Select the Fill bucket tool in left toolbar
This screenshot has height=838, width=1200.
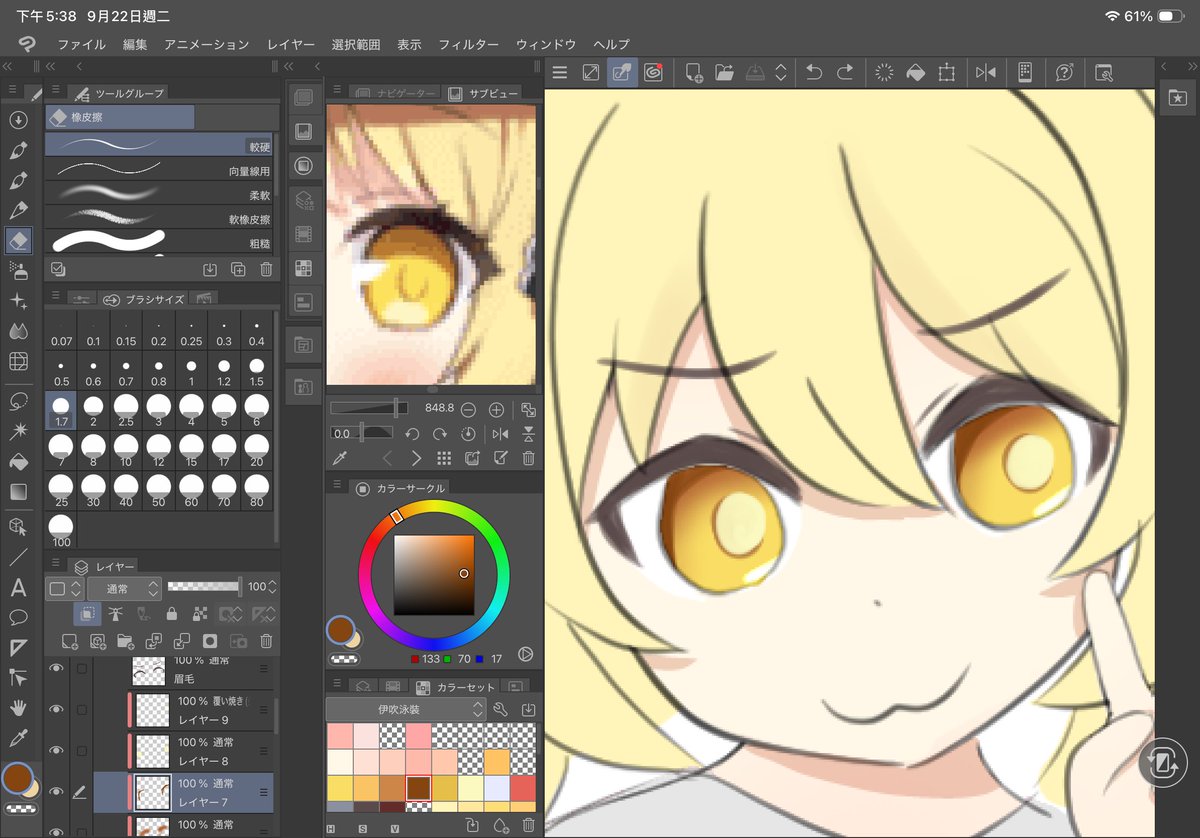point(18,462)
